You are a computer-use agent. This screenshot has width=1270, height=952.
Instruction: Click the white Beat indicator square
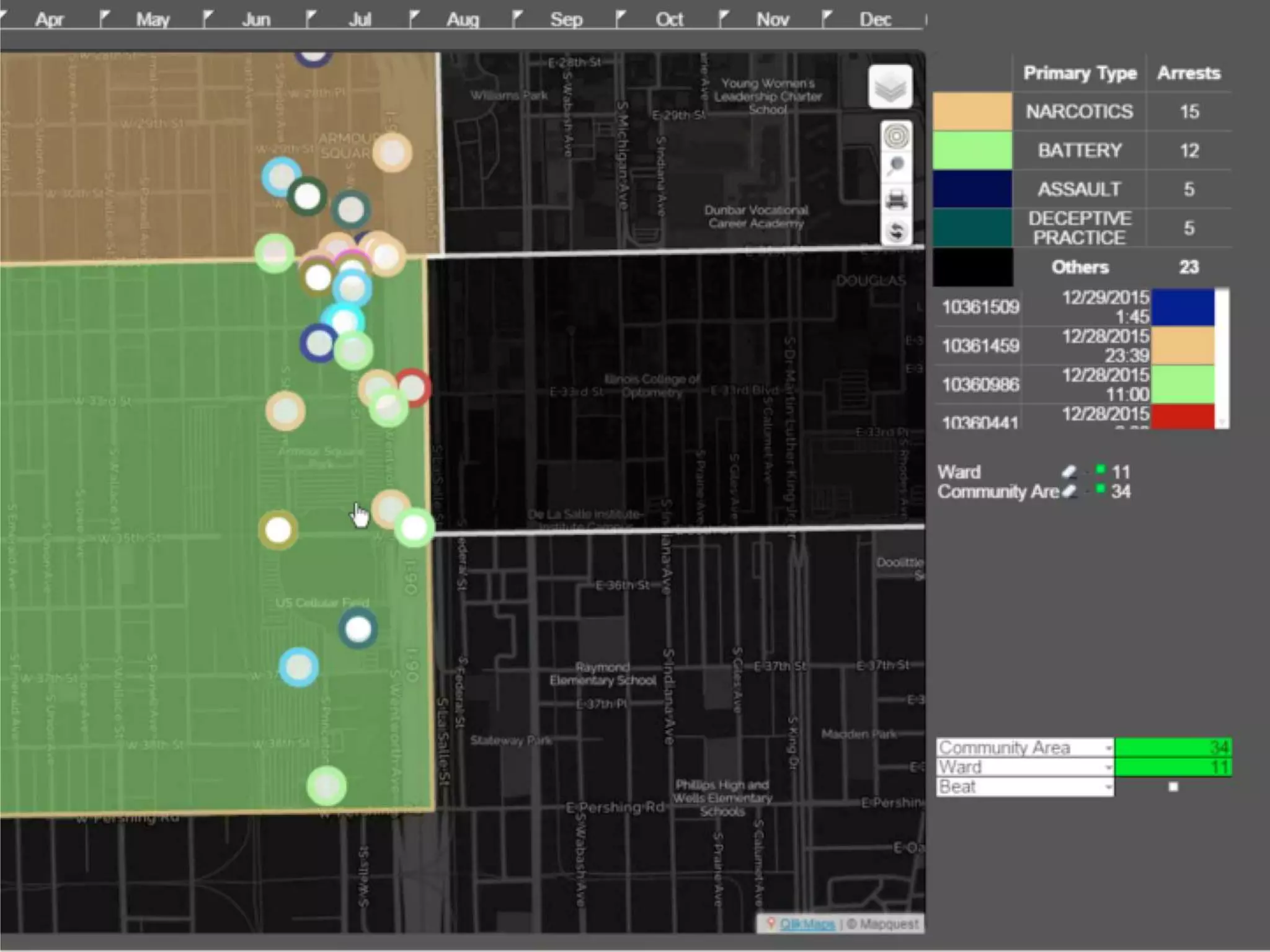pyautogui.click(x=1173, y=787)
